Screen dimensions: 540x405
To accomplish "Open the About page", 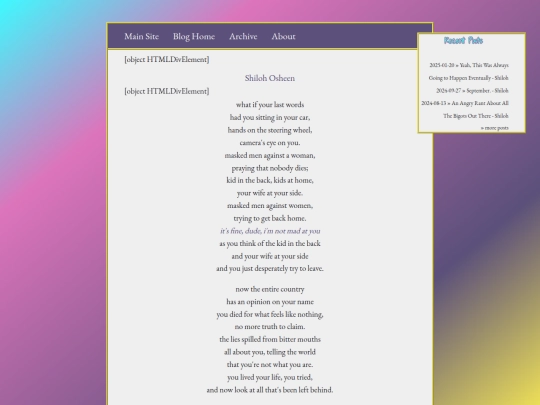I will (283, 37).
